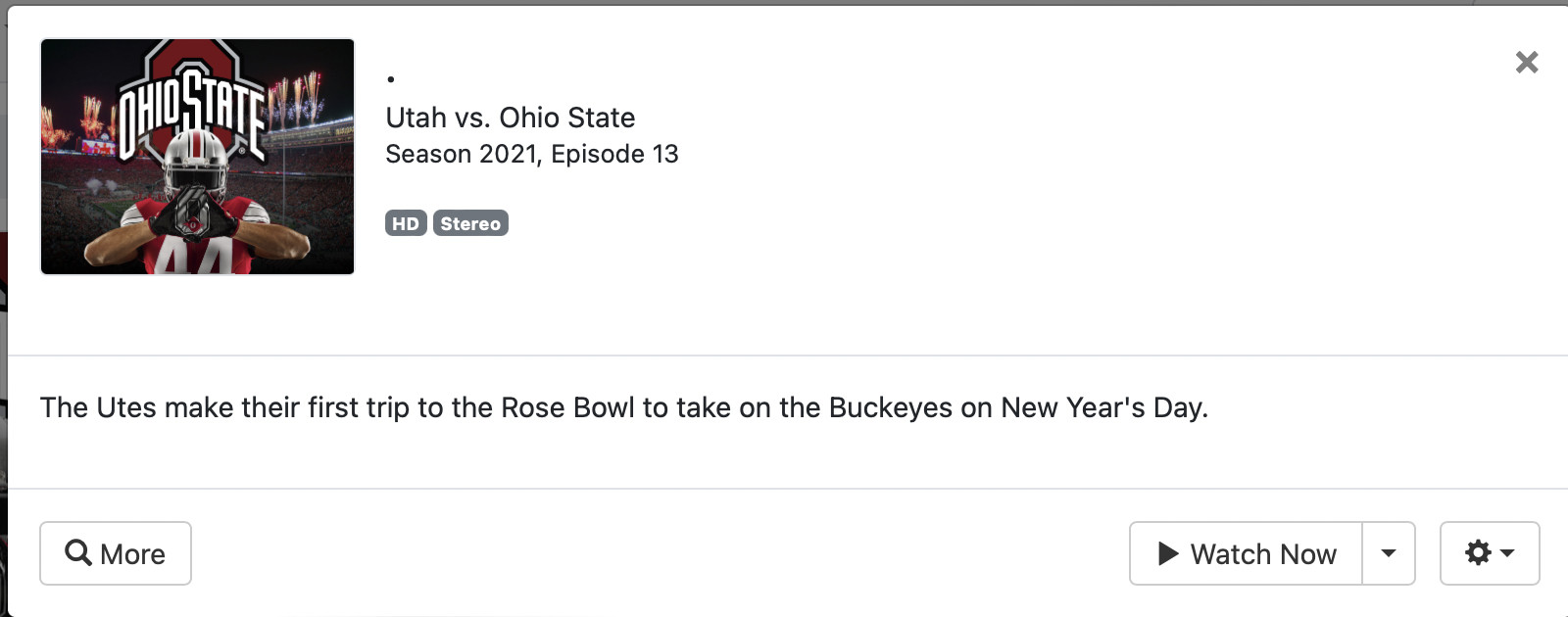Image resolution: width=1568 pixels, height=617 pixels.
Task: Click the Utah vs. Ohio State title
Action: pos(510,118)
